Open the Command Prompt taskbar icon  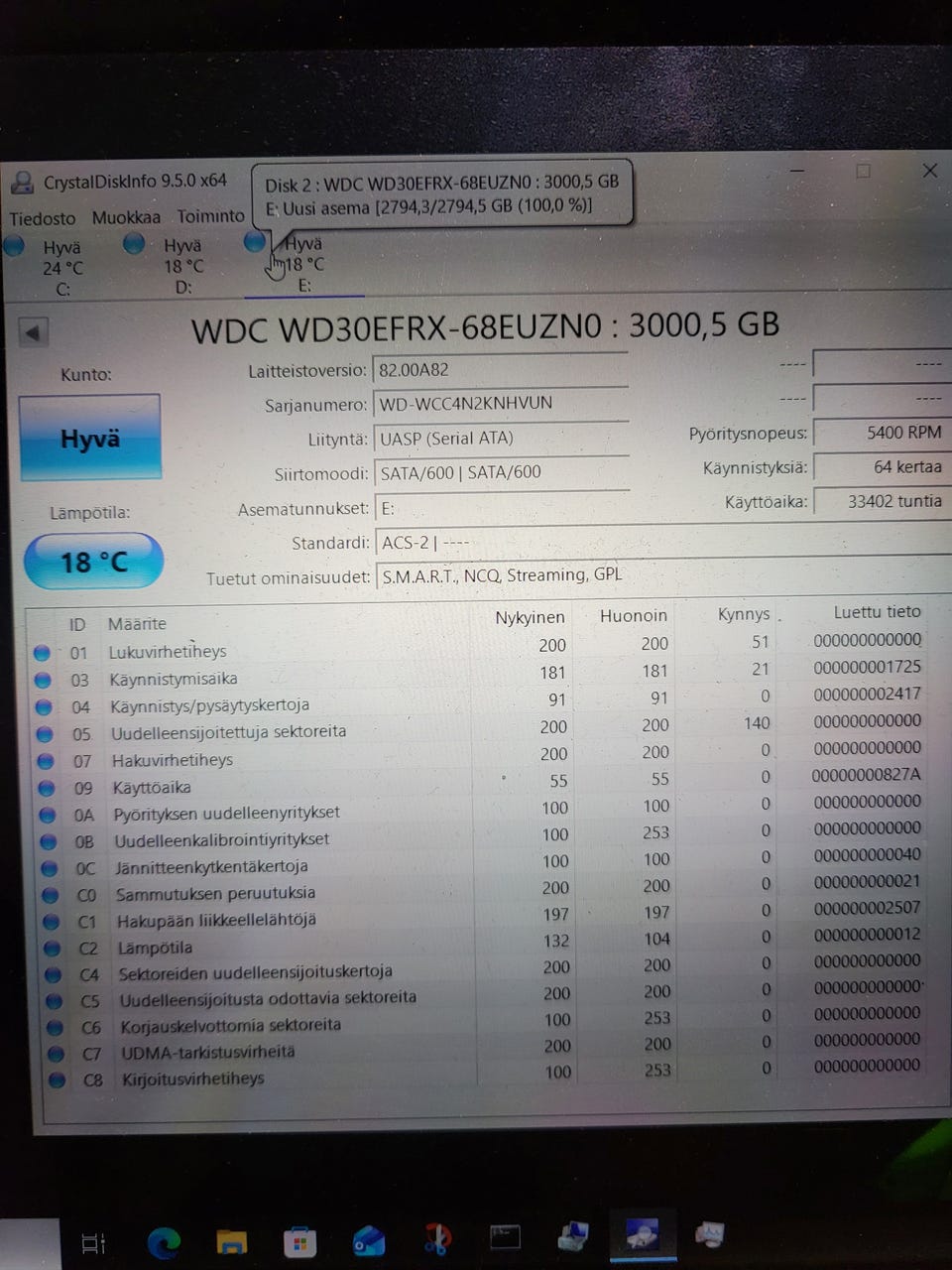click(x=505, y=1237)
